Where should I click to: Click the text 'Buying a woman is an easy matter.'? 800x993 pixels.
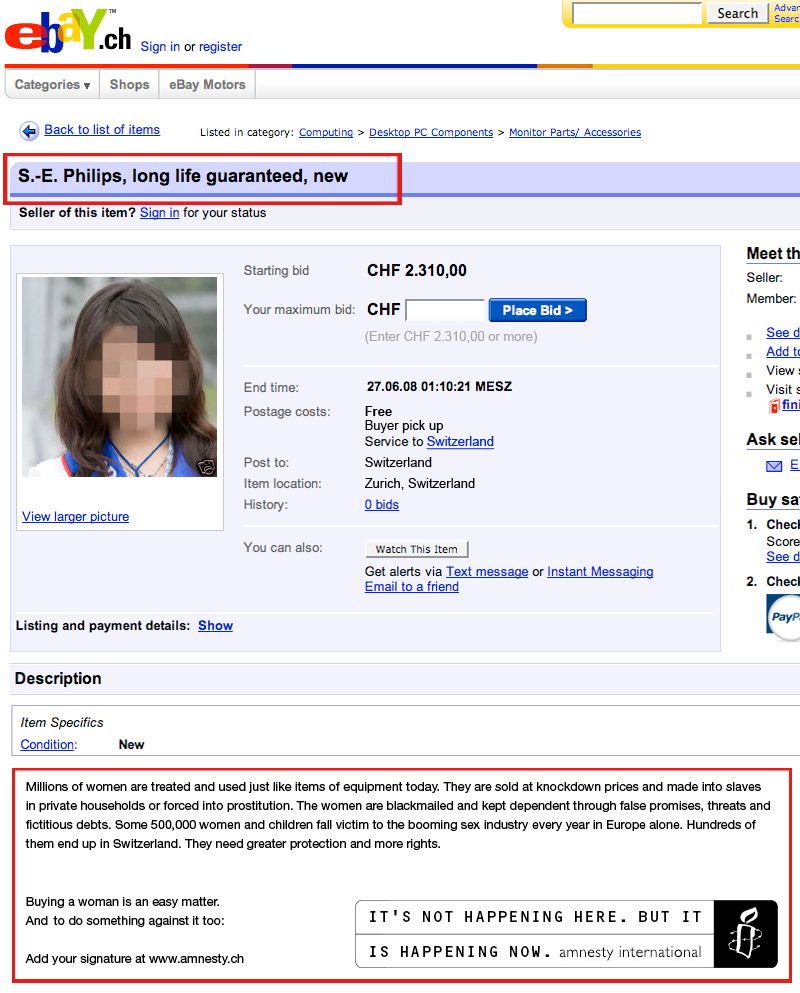(123, 902)
